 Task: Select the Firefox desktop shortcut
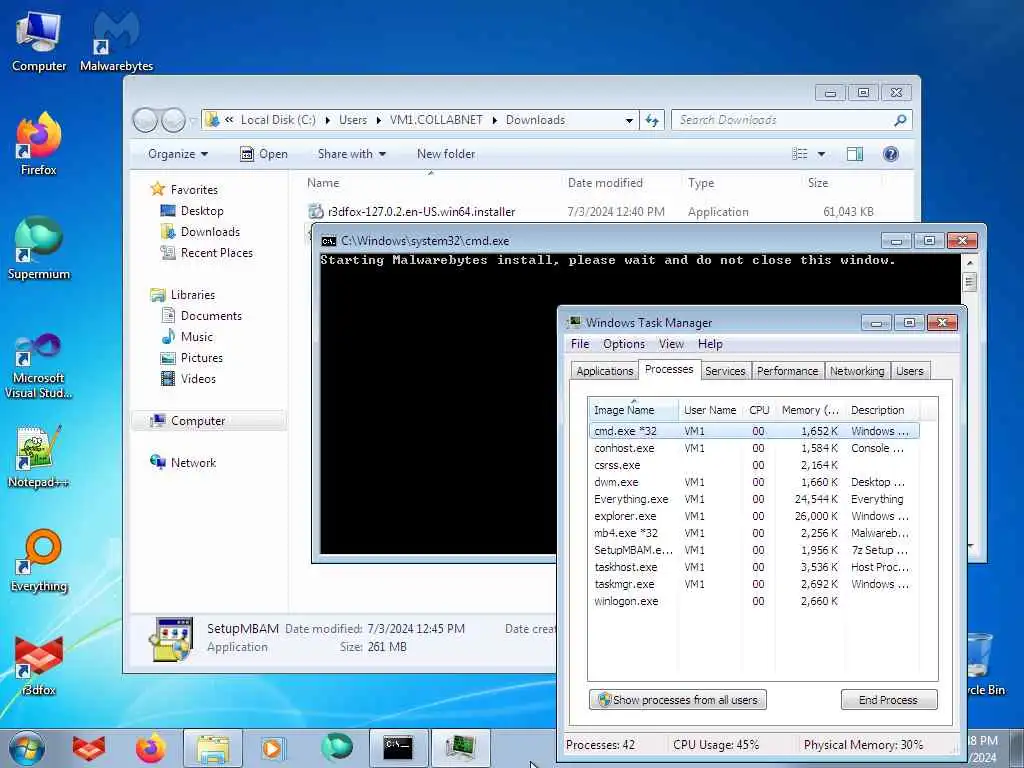pos(39,144)
